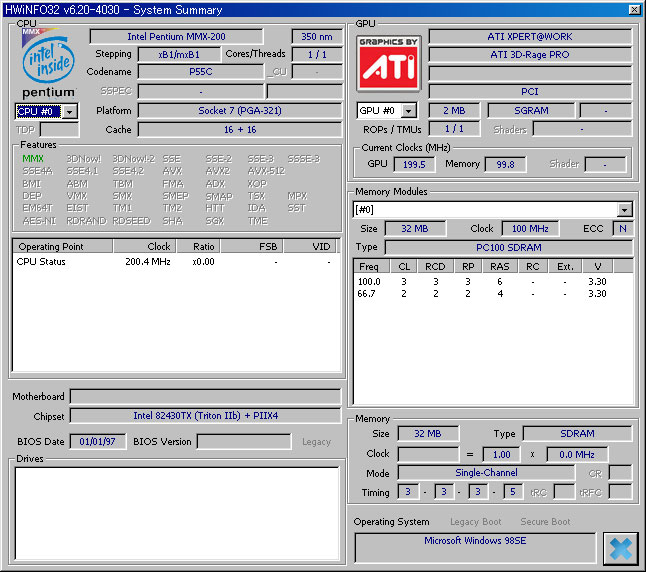
Task: Click the 16 + 16 cache field
Action: [x=240, y=129]
